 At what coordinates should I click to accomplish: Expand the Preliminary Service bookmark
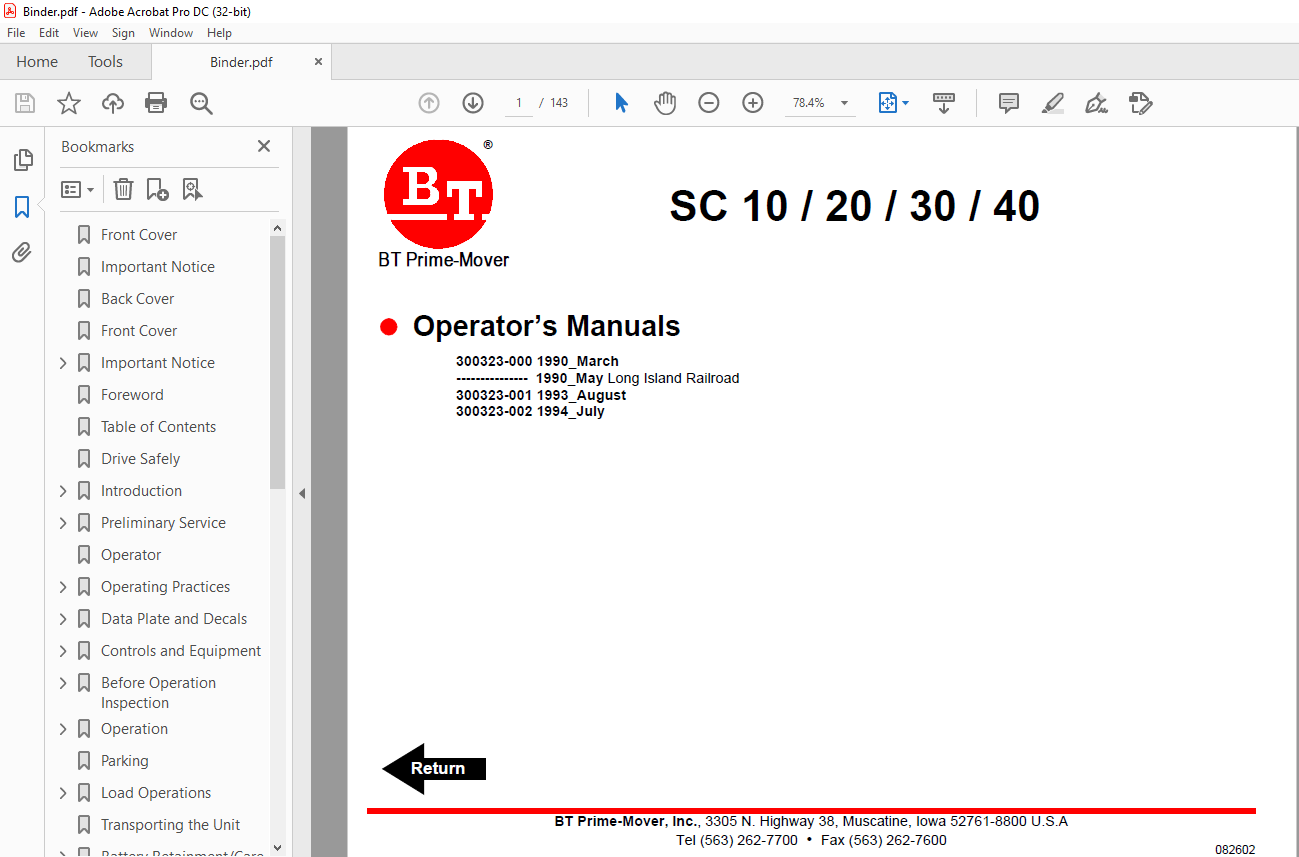64,523
